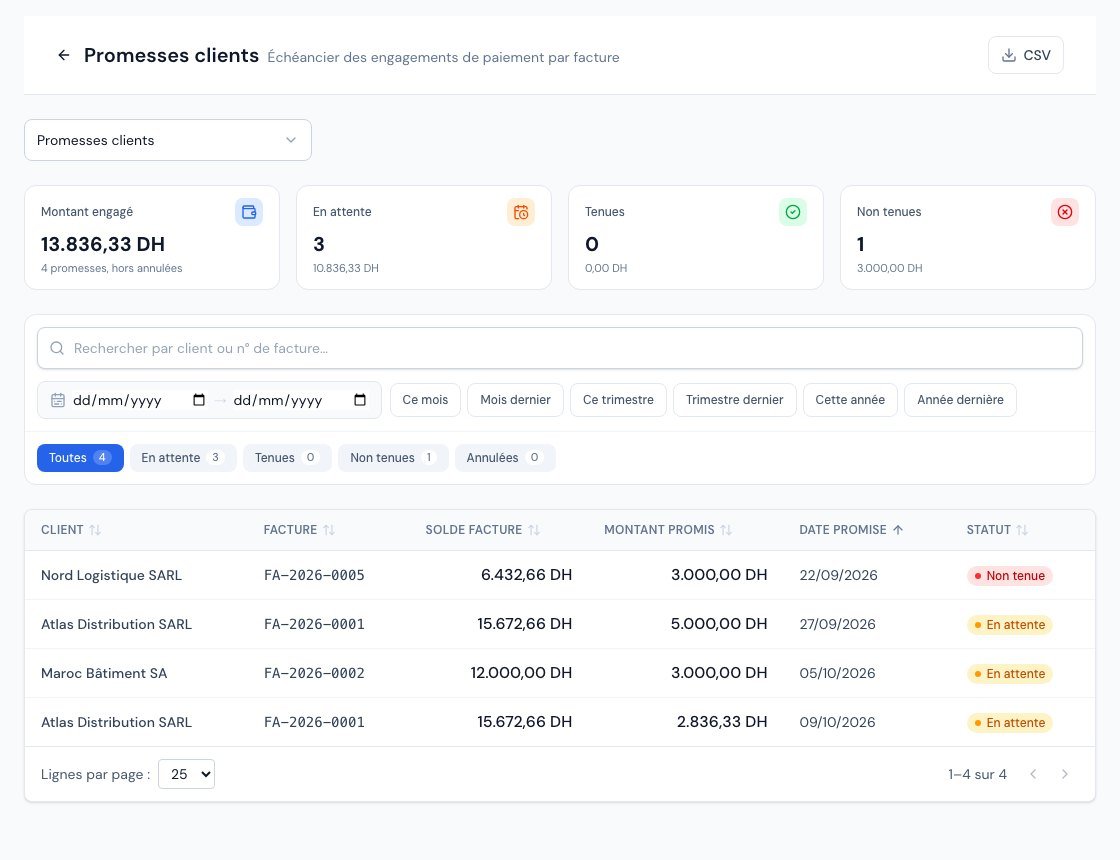Viewport: 1120px width, 860px height.
Task: Apply the Ce mois date preset
Action: tap(425, 400)
